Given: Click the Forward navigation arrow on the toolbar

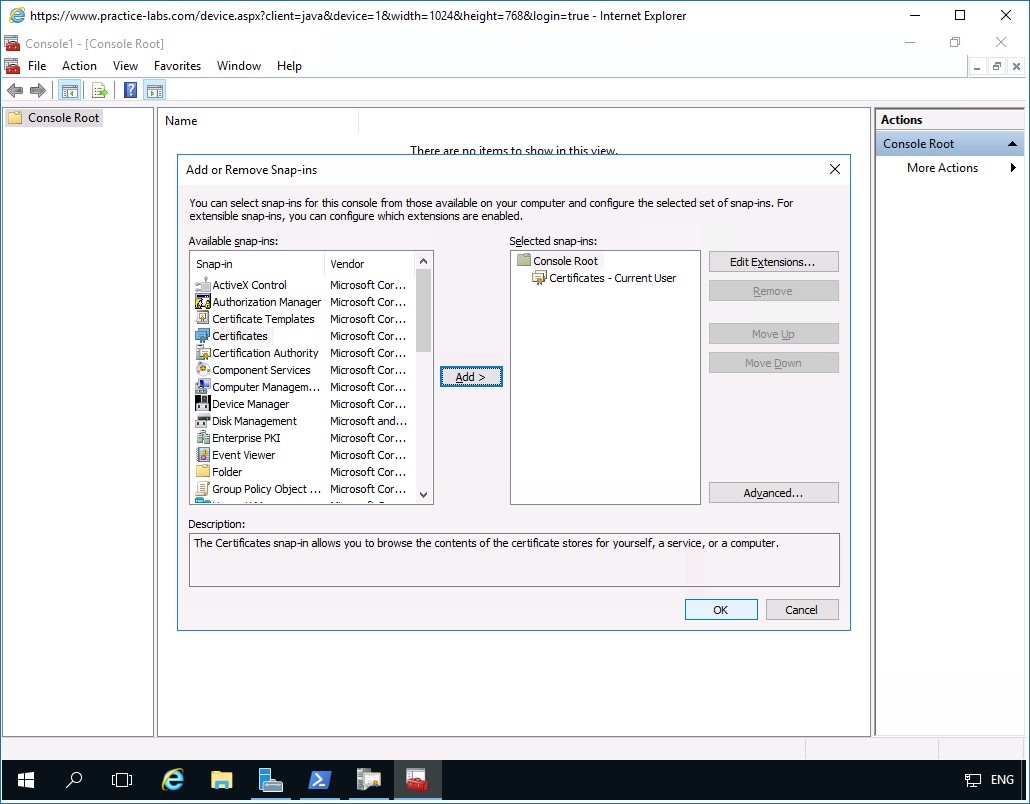Looking at the screenshot, I should (38, 89).
